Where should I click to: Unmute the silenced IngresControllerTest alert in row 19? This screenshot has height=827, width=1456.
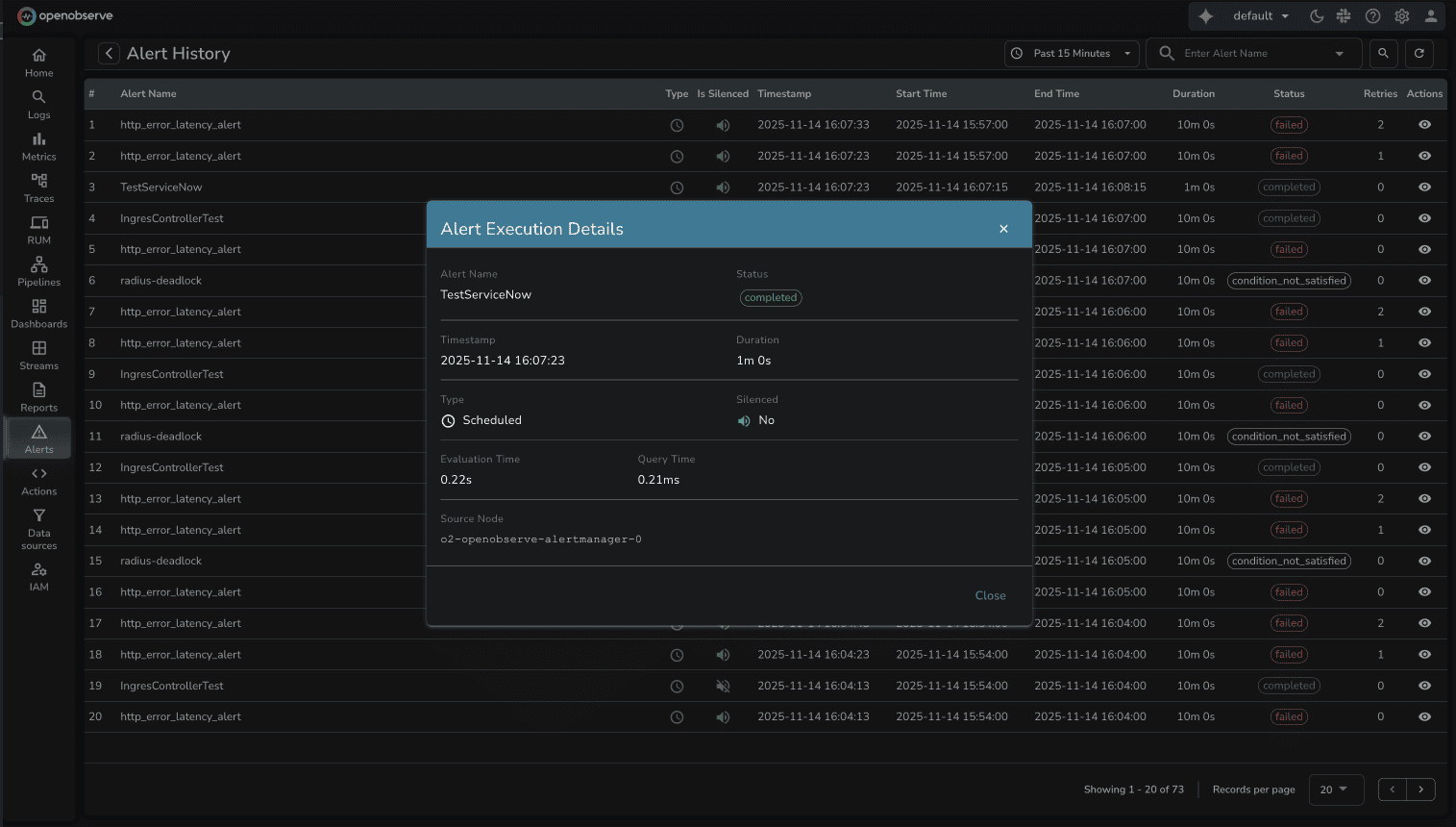pyautogui.click(x=723, y=686)
